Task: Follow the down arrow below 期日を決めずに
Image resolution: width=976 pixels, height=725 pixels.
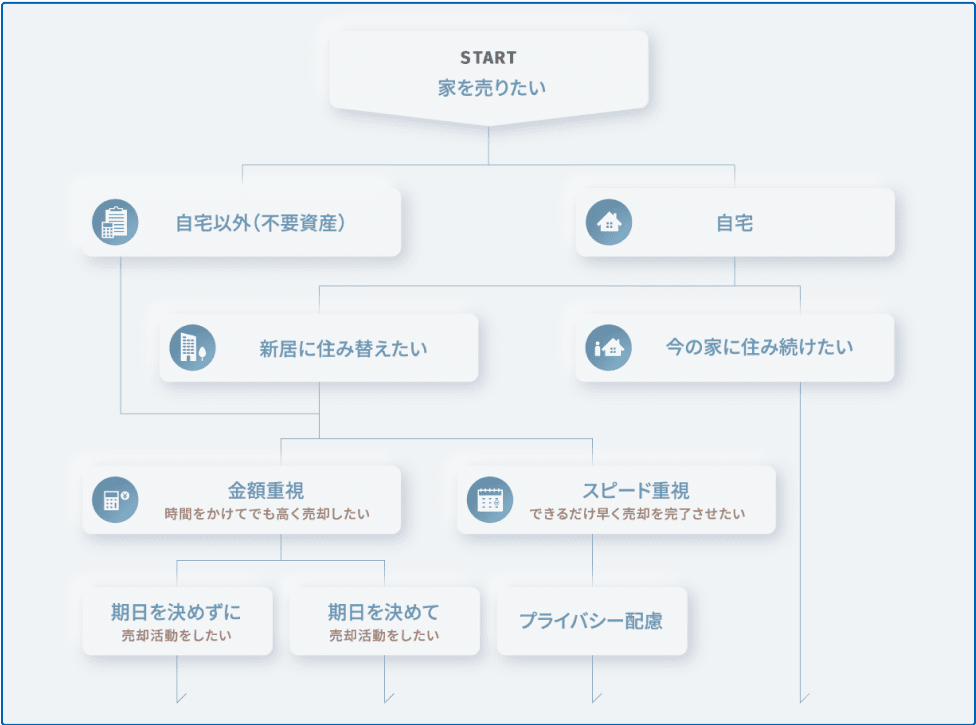Action: [x=178, y=696]
